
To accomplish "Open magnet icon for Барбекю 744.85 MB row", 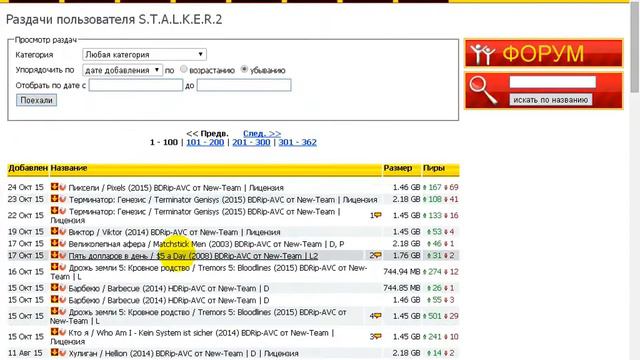I will click(62, 288).
